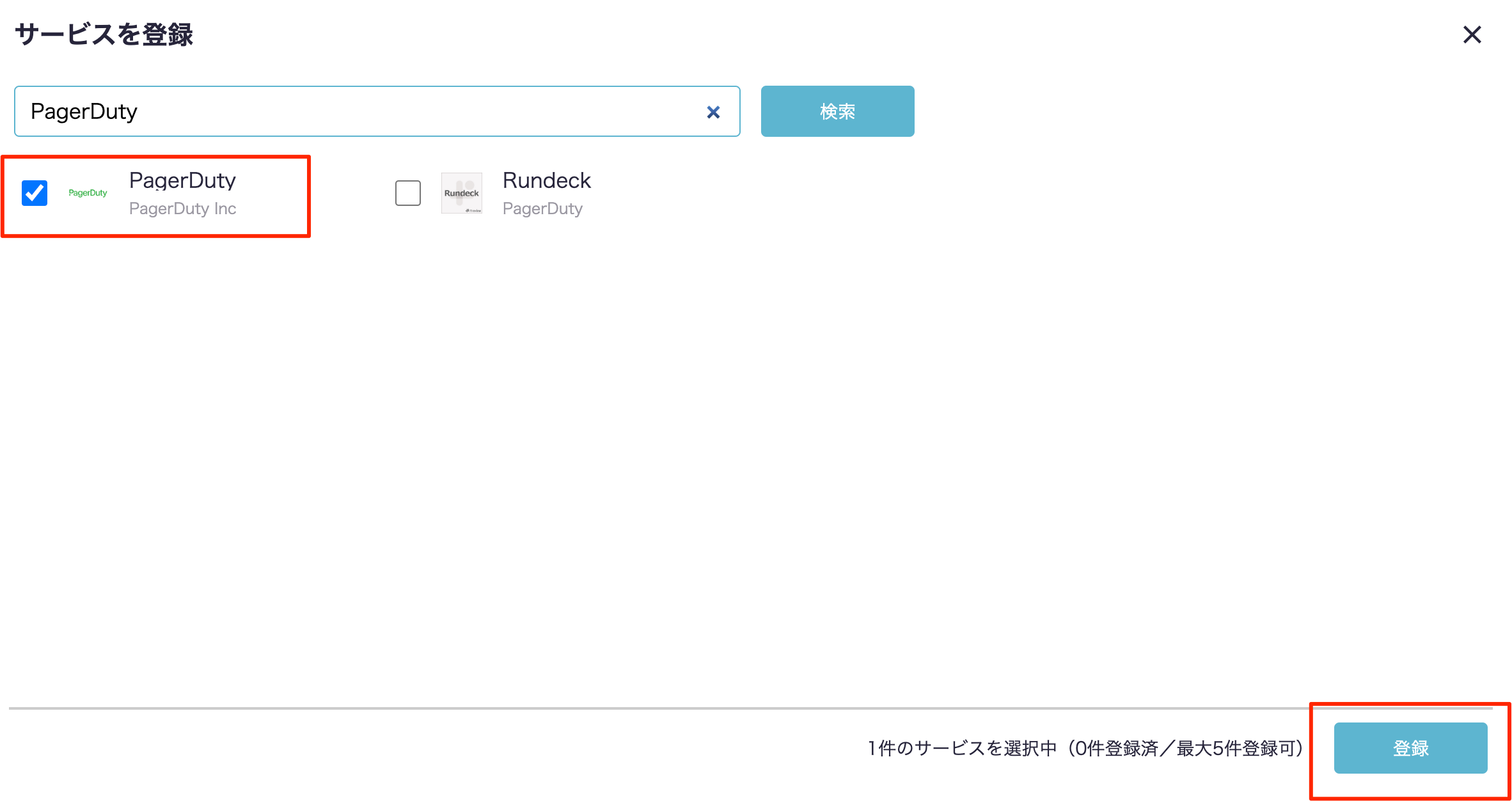Check the Rundeck service checkbox
The width and height of the screenshot is (1512, 812).
coord(407,193)
